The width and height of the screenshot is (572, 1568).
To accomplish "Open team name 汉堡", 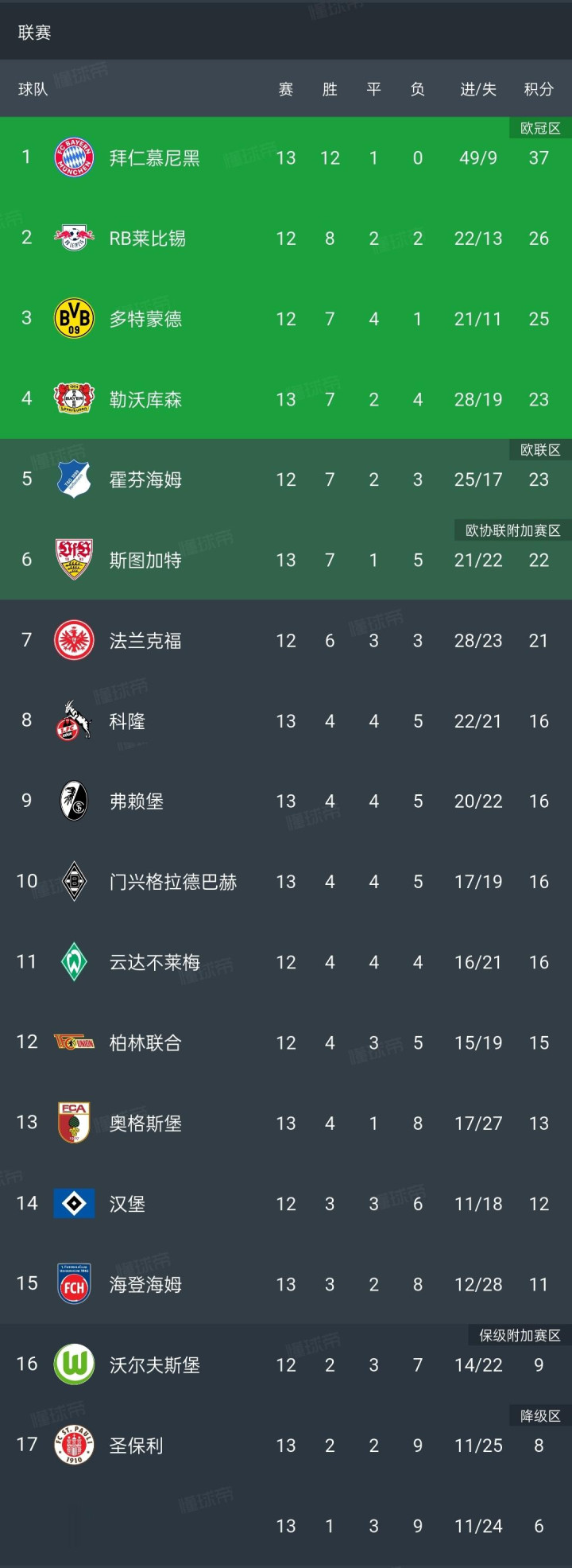I will (127, 1203).
